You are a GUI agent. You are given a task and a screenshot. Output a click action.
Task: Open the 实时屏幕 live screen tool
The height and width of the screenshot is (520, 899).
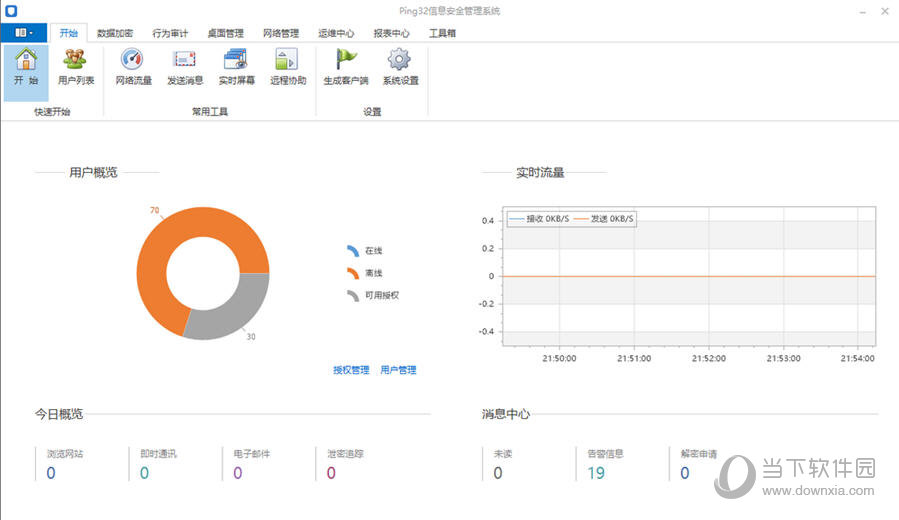[x=236, y=67]
